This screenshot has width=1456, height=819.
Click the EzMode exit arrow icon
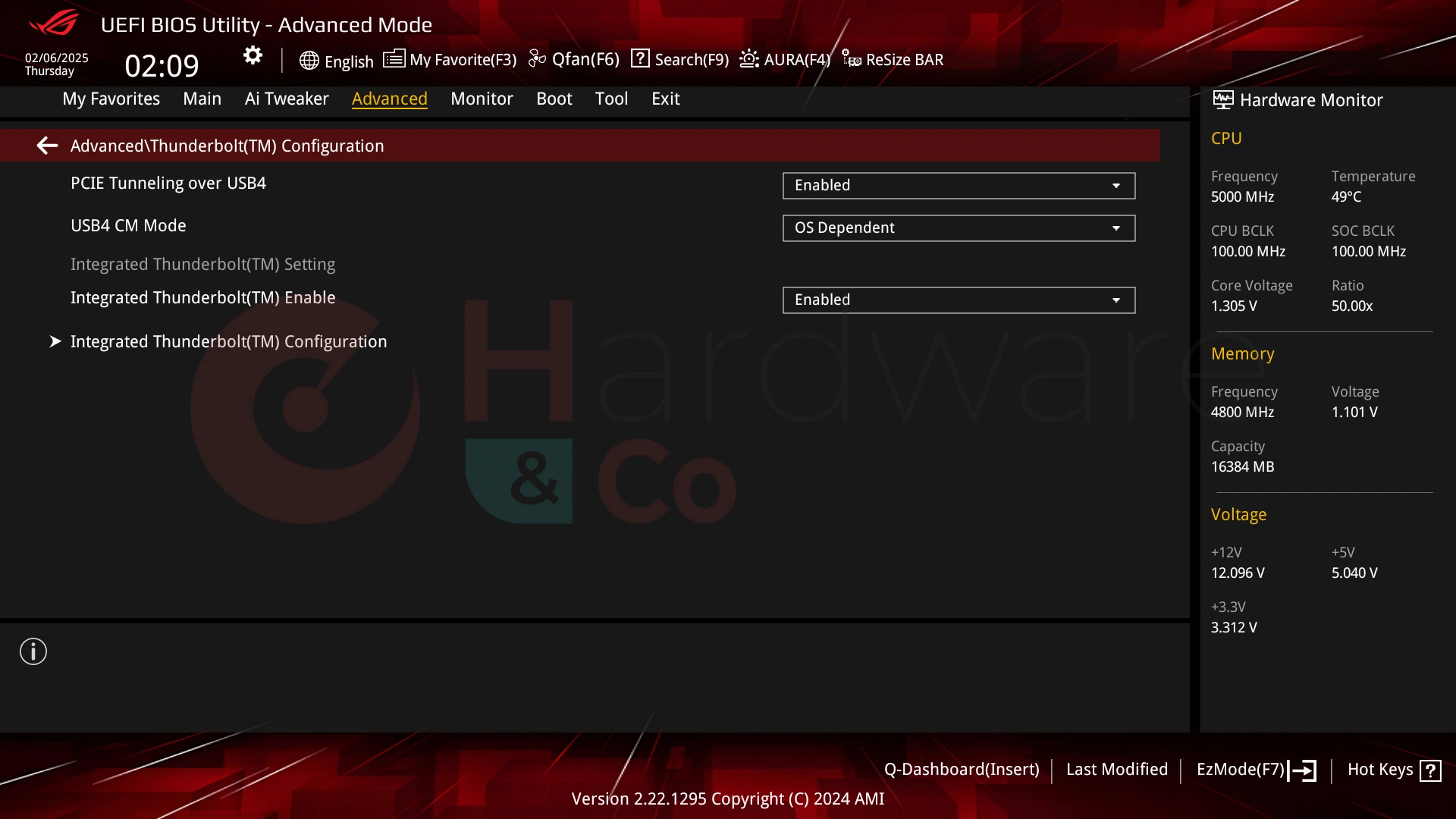pos(1303,770)
